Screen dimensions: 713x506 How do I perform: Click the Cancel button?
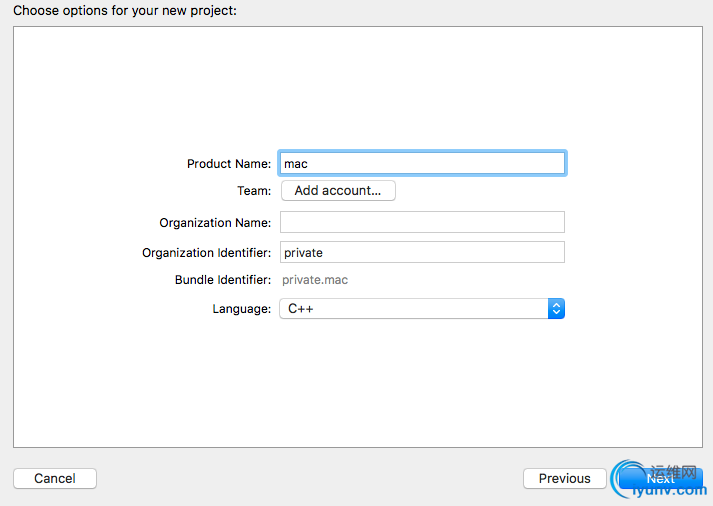click(55, 478)
